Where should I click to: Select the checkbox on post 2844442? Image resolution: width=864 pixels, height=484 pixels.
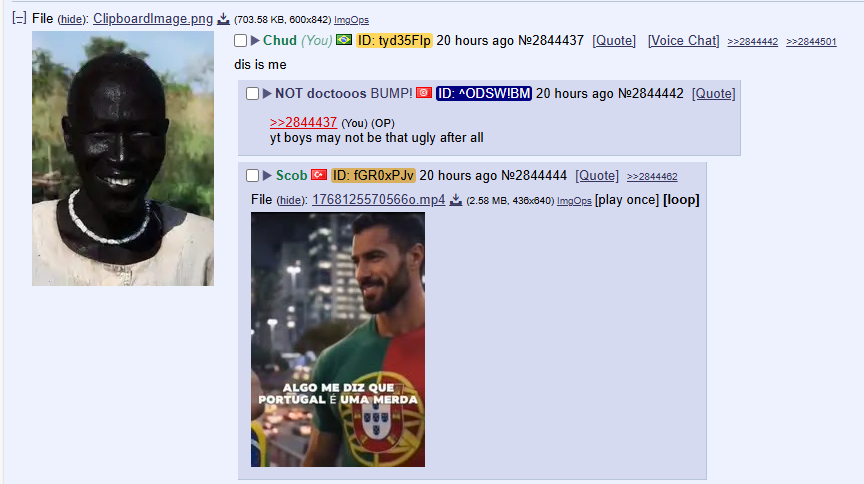tap(252, 93)
